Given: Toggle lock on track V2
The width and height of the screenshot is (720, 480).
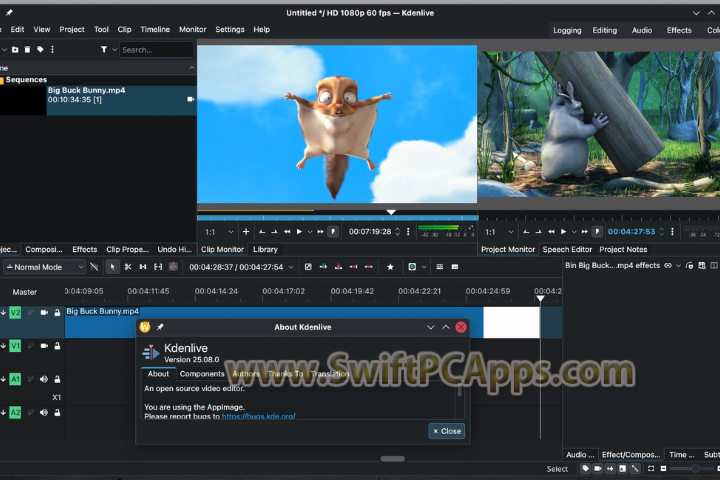Looking at the screenshot, I should point(57,313).
